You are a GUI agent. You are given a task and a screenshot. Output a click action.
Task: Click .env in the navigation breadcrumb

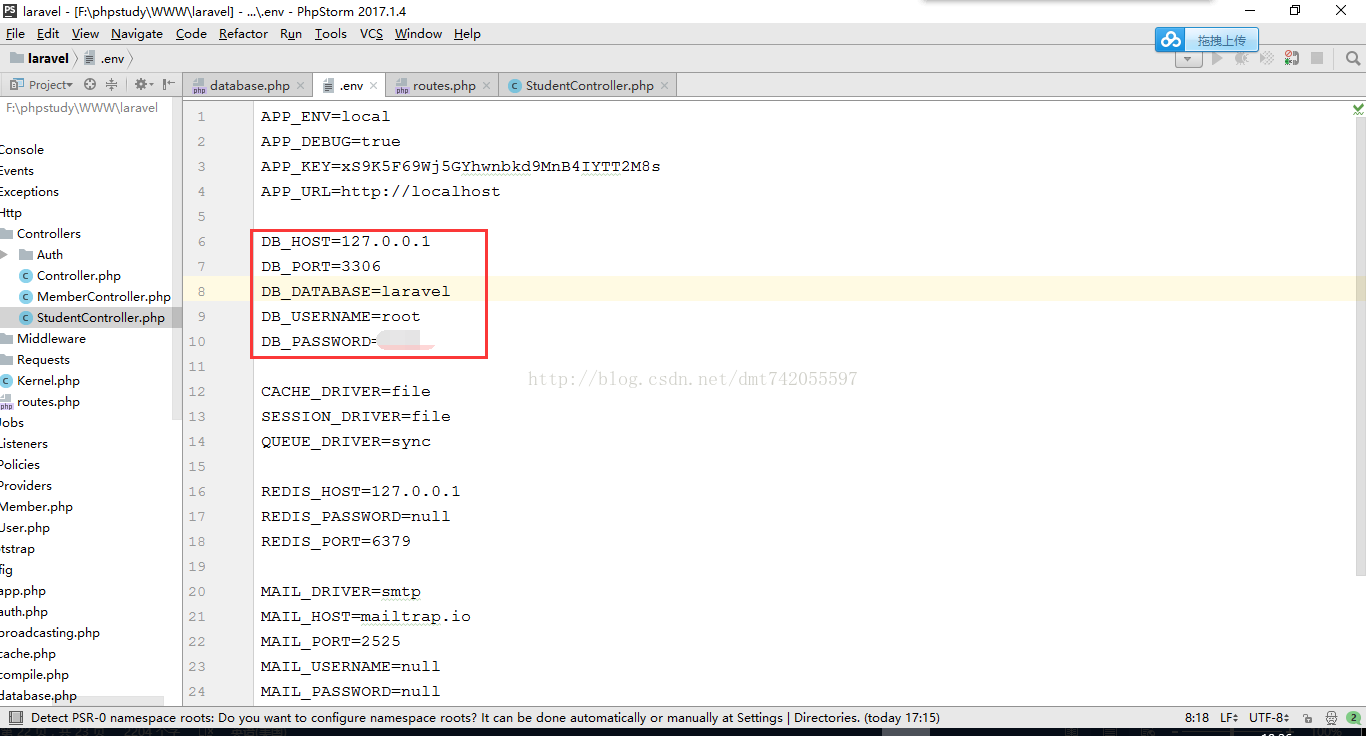[x=105, y=59]
